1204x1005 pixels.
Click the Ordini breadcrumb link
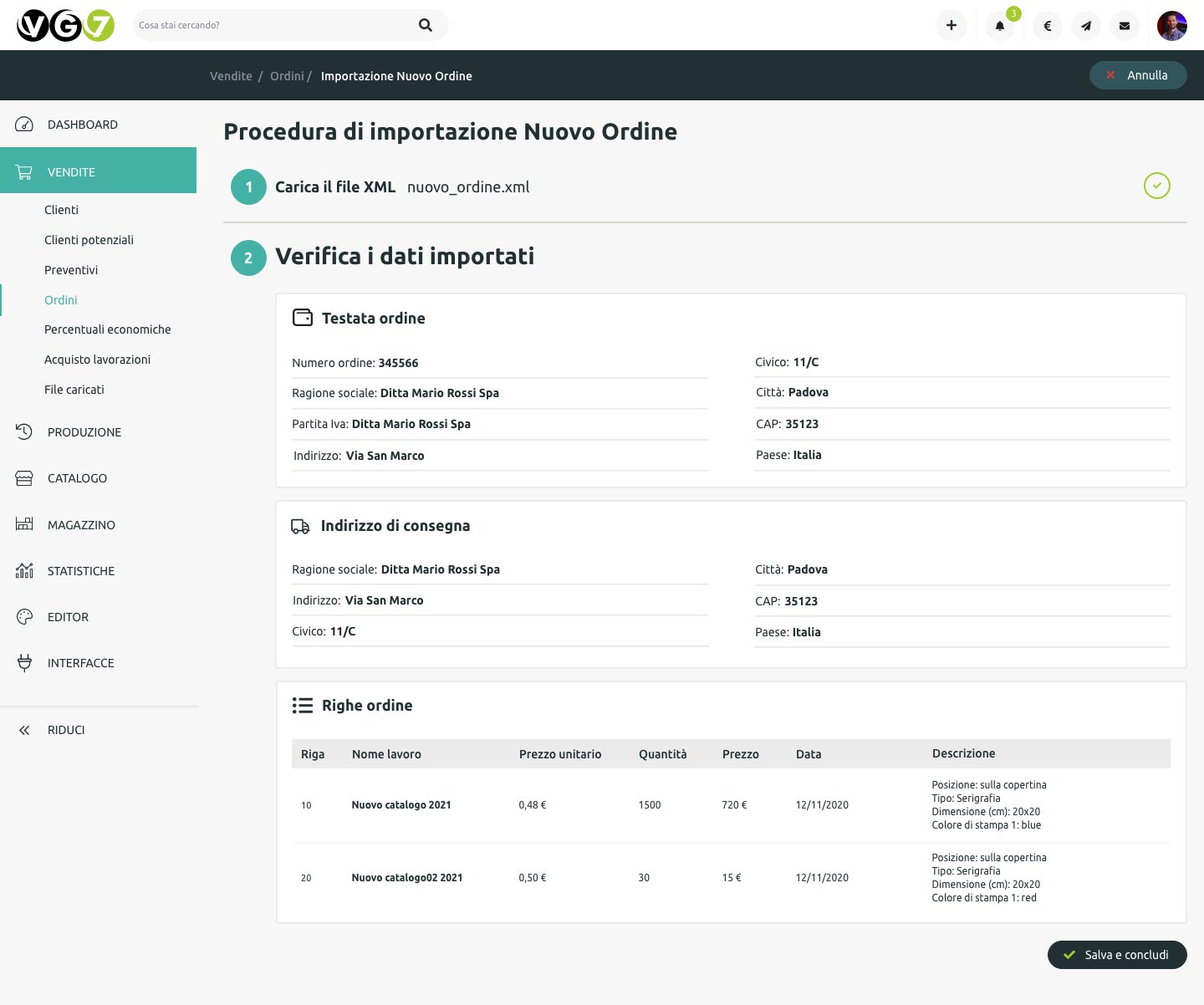287,76
